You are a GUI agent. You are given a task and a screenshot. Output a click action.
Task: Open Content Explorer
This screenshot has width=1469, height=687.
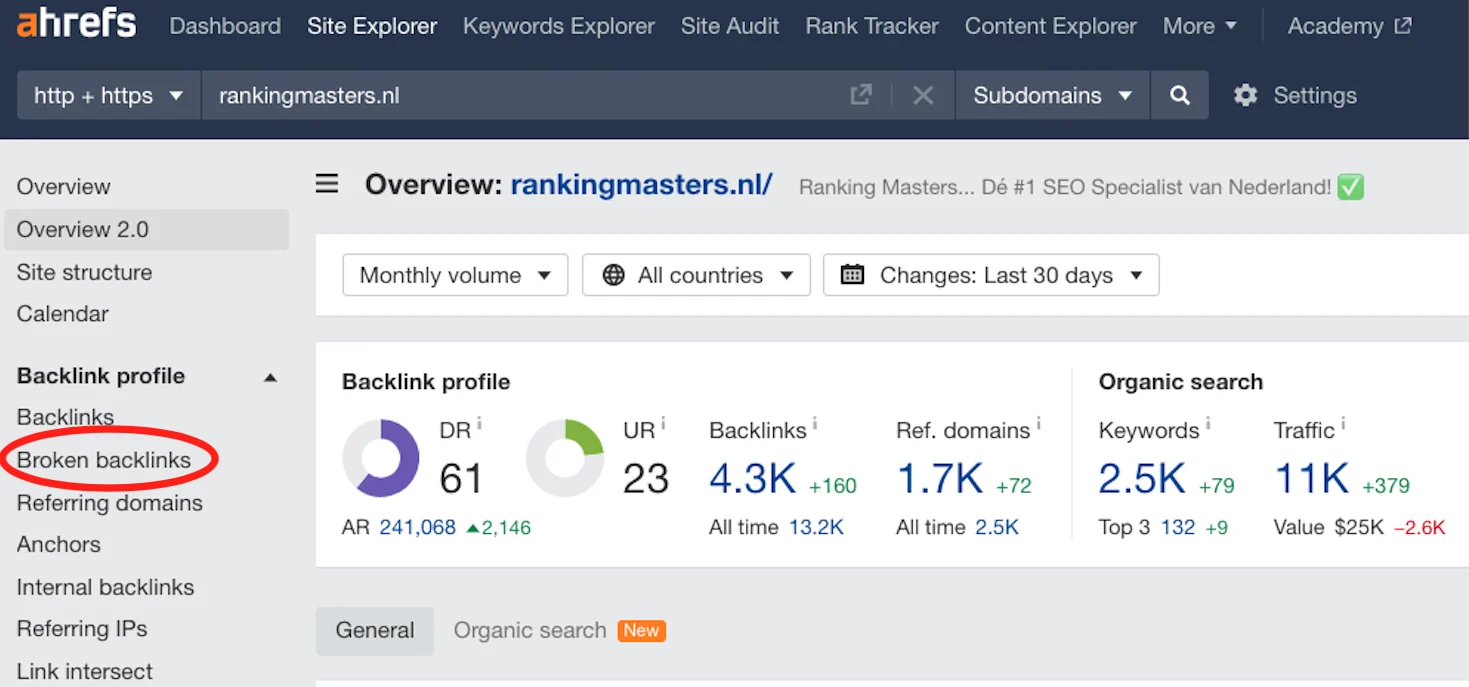coord(1051,26)
